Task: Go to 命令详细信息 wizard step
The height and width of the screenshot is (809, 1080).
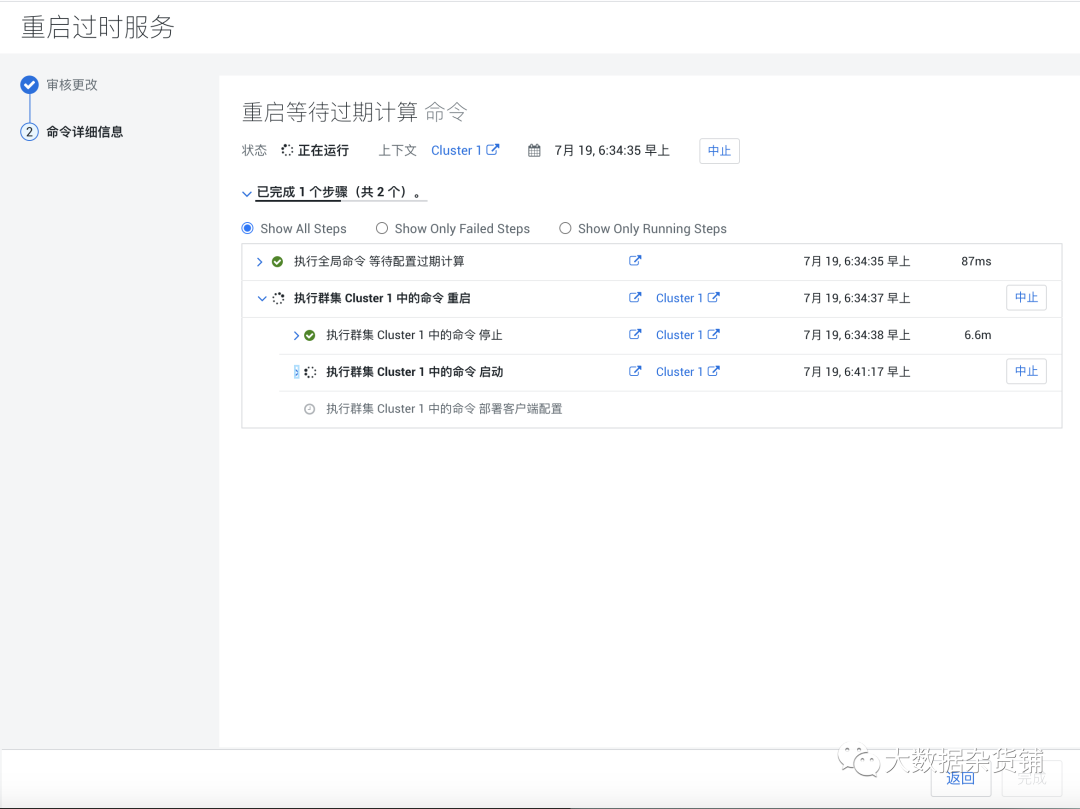Action: click(x=85, y=132)
